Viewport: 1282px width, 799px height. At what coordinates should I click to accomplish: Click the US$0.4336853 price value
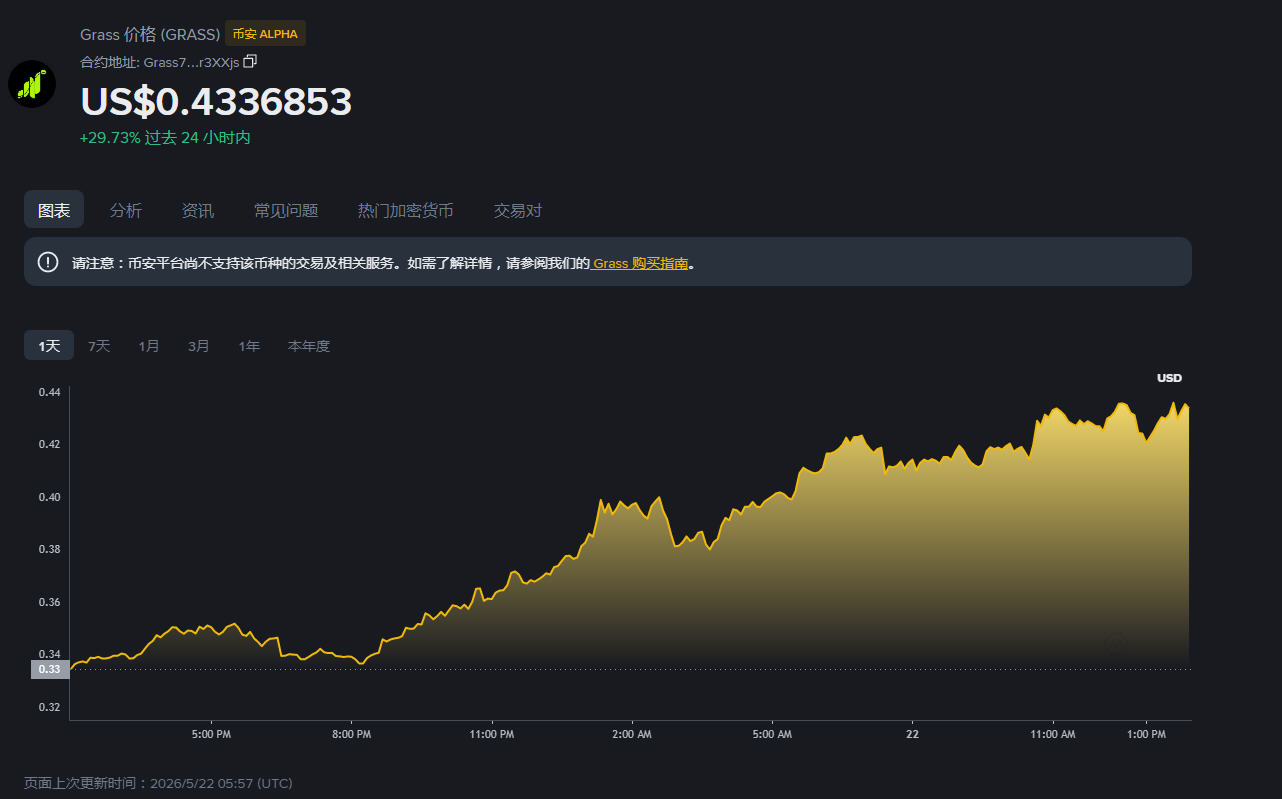point(216,102)
